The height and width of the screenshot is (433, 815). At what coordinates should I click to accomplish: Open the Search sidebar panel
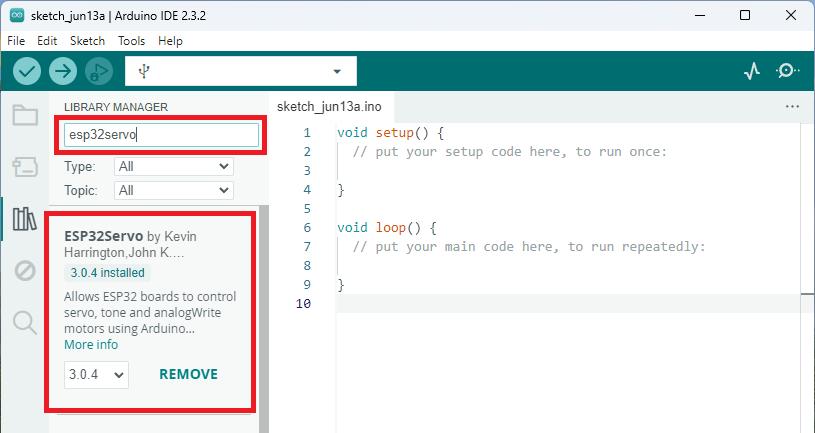[x=25, y=323]
